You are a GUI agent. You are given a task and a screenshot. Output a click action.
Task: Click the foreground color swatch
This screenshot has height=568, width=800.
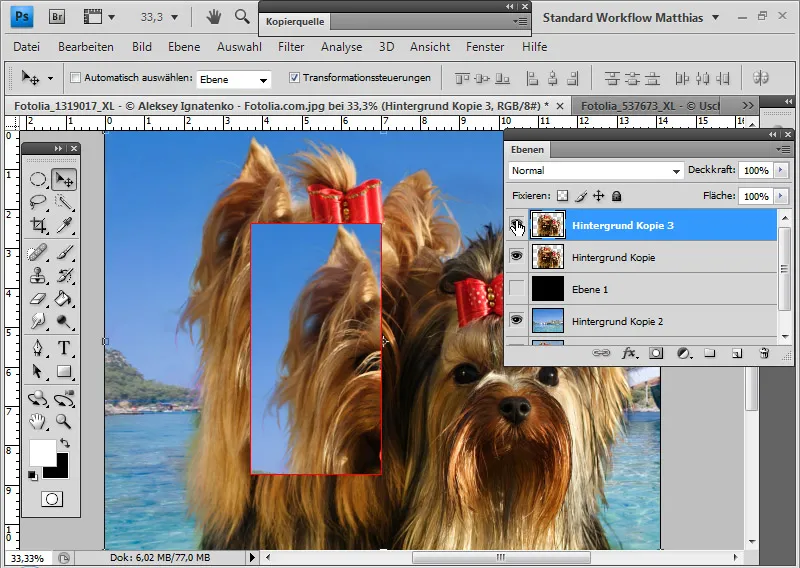click(x=43, y=453)
